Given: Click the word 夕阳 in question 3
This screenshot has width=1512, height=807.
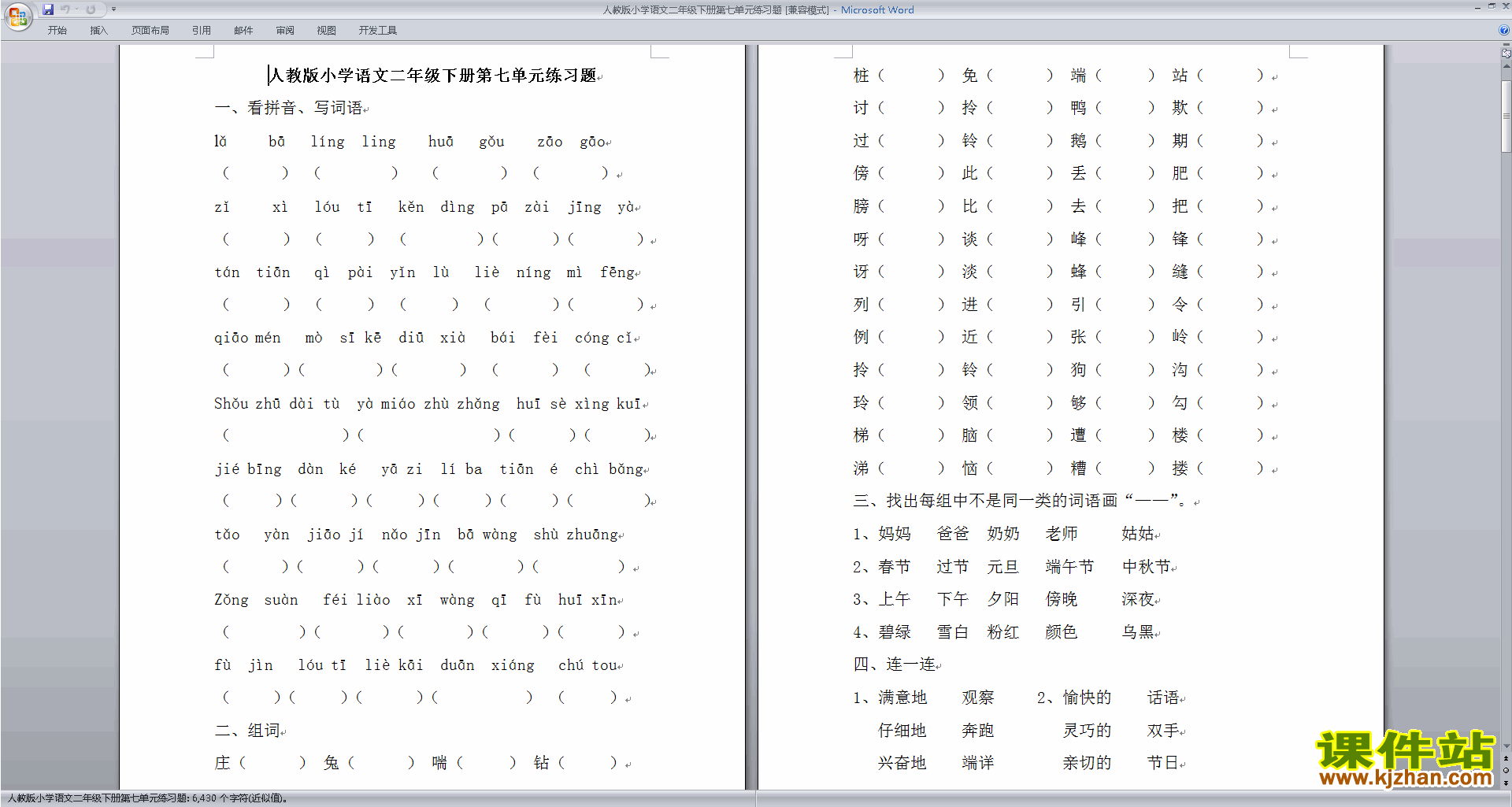Looking at the screenshot, I should 1003,599.
